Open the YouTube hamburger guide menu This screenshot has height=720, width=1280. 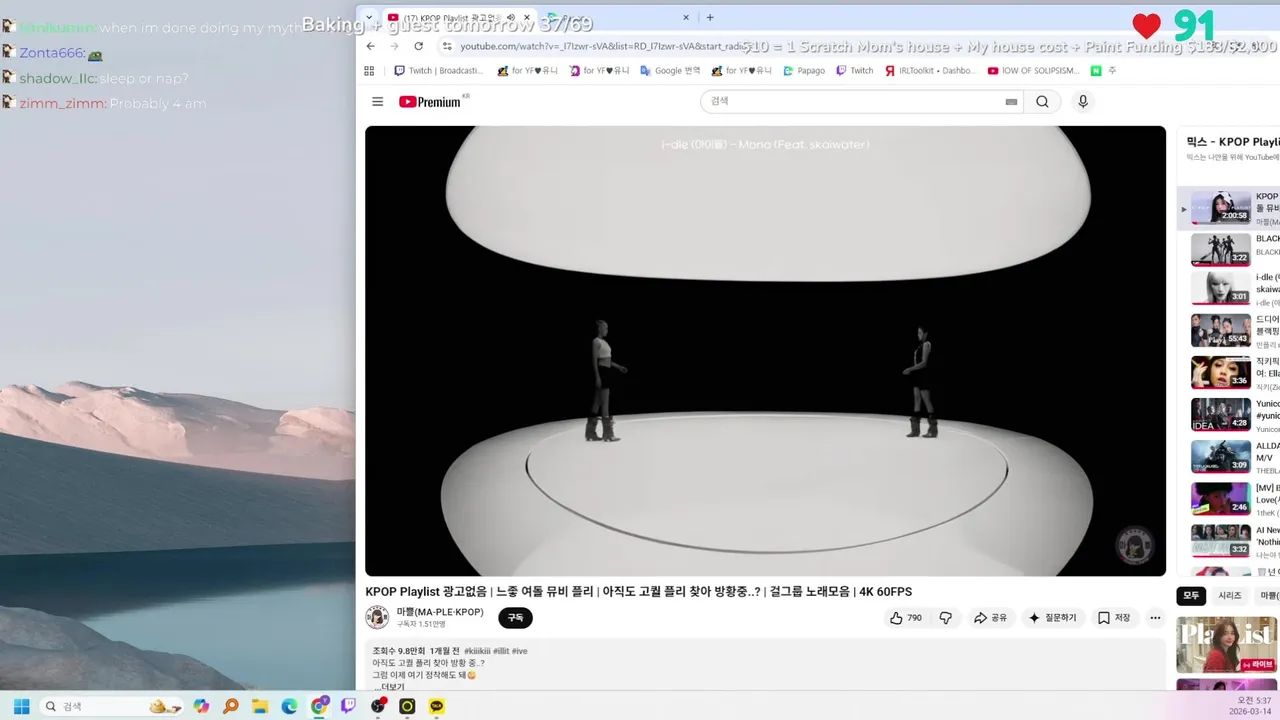coord(377,101)
